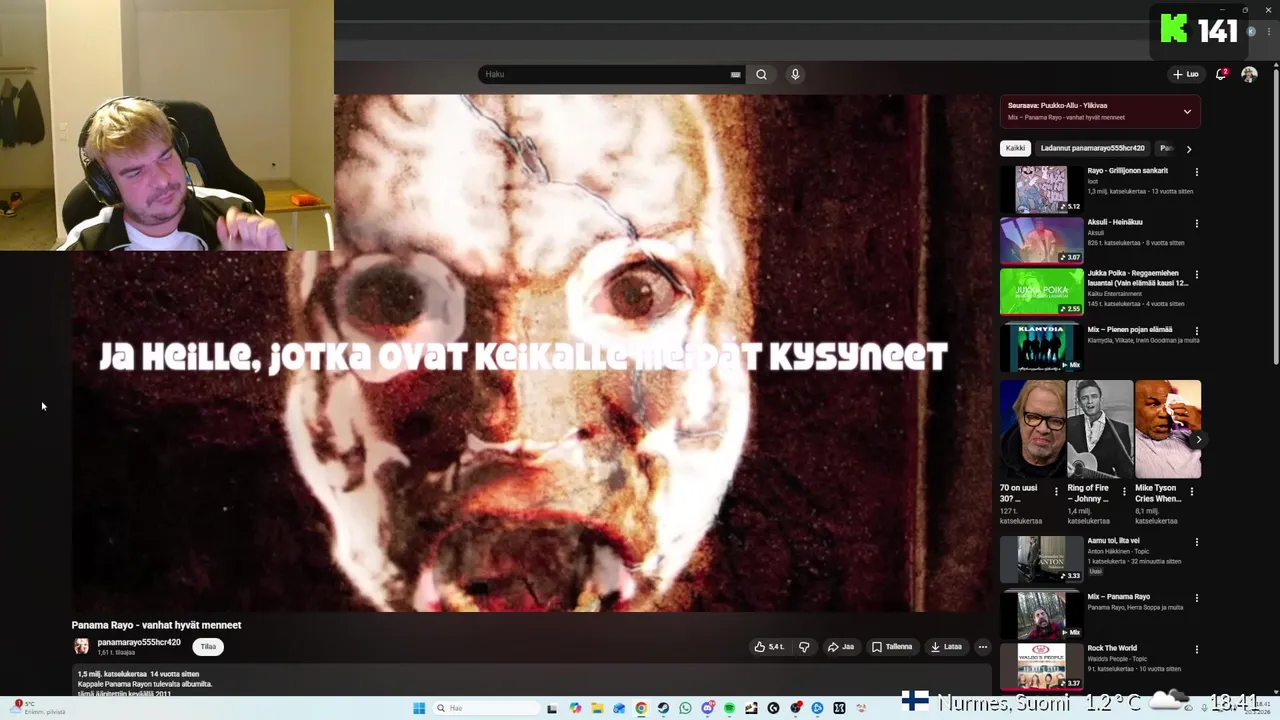
Task: Save video with Tallenna button
Action: 892,647
